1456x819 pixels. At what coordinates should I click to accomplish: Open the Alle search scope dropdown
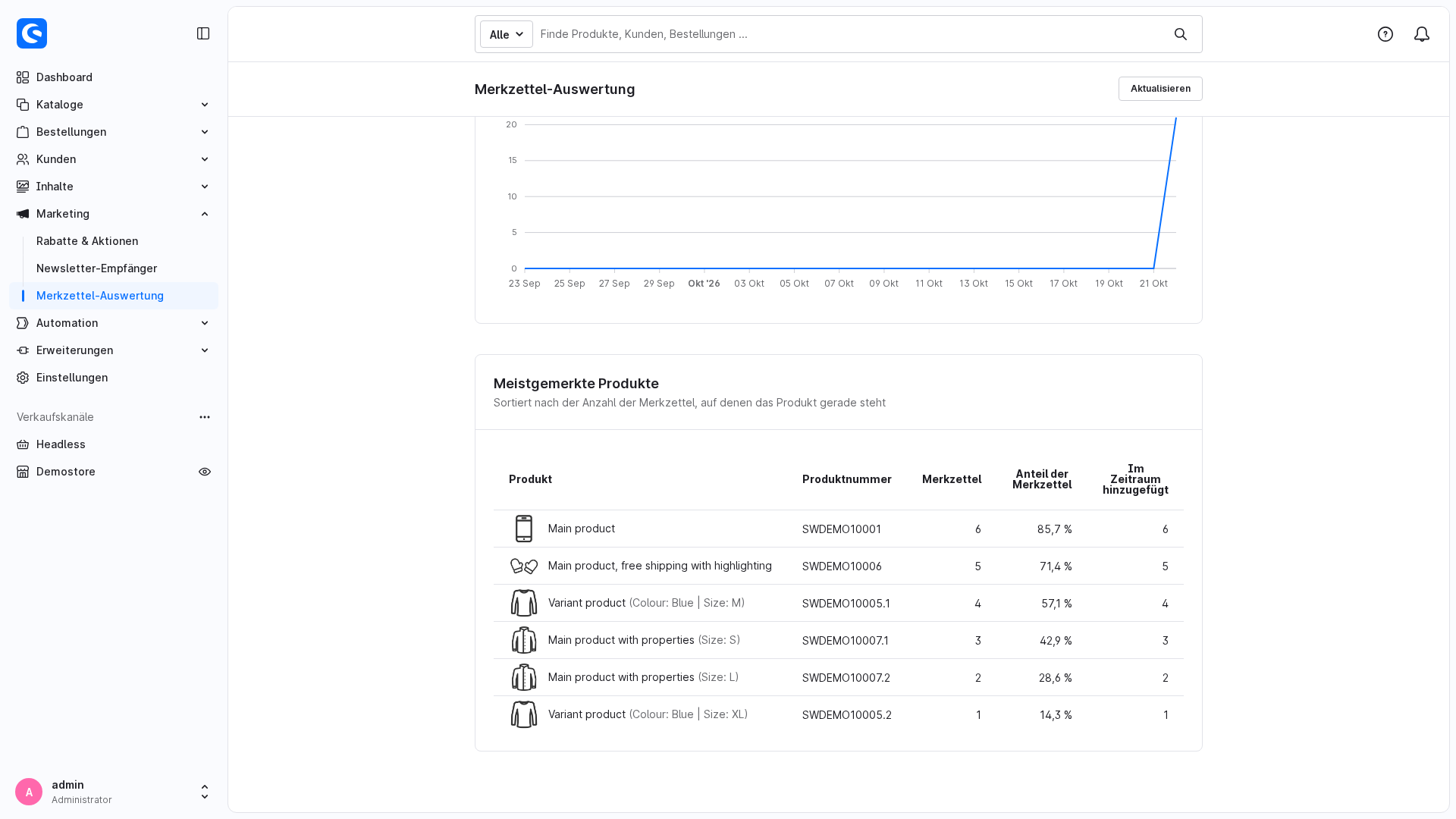[x=507, y=34]
